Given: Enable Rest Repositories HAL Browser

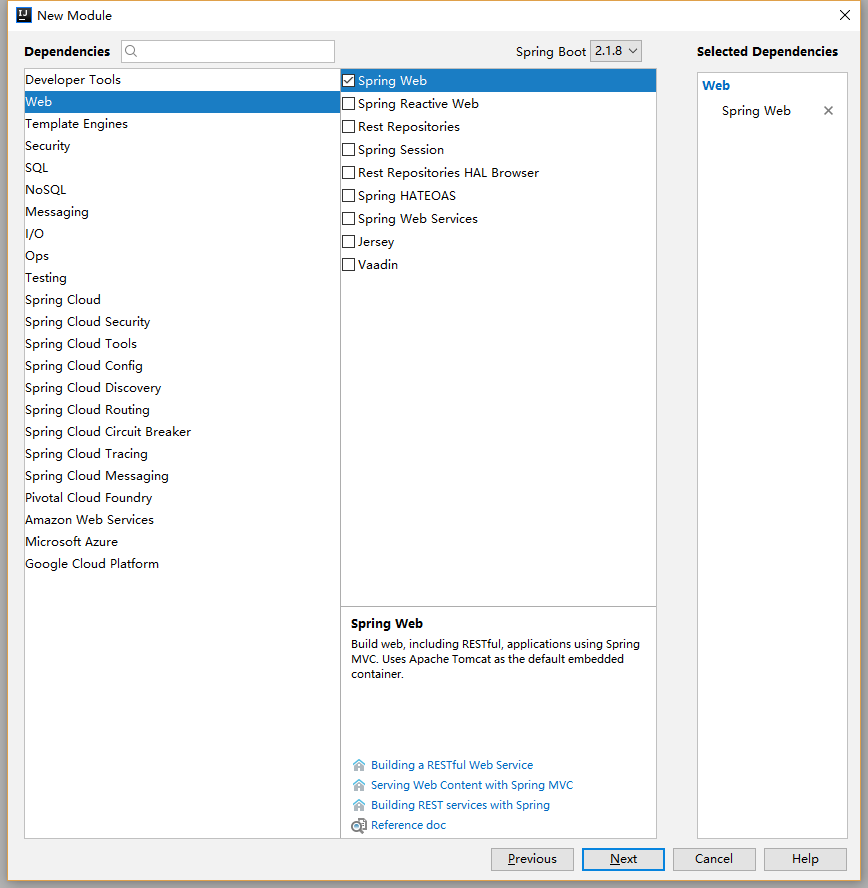Looking at the screenshot, I should pos(349,173).
